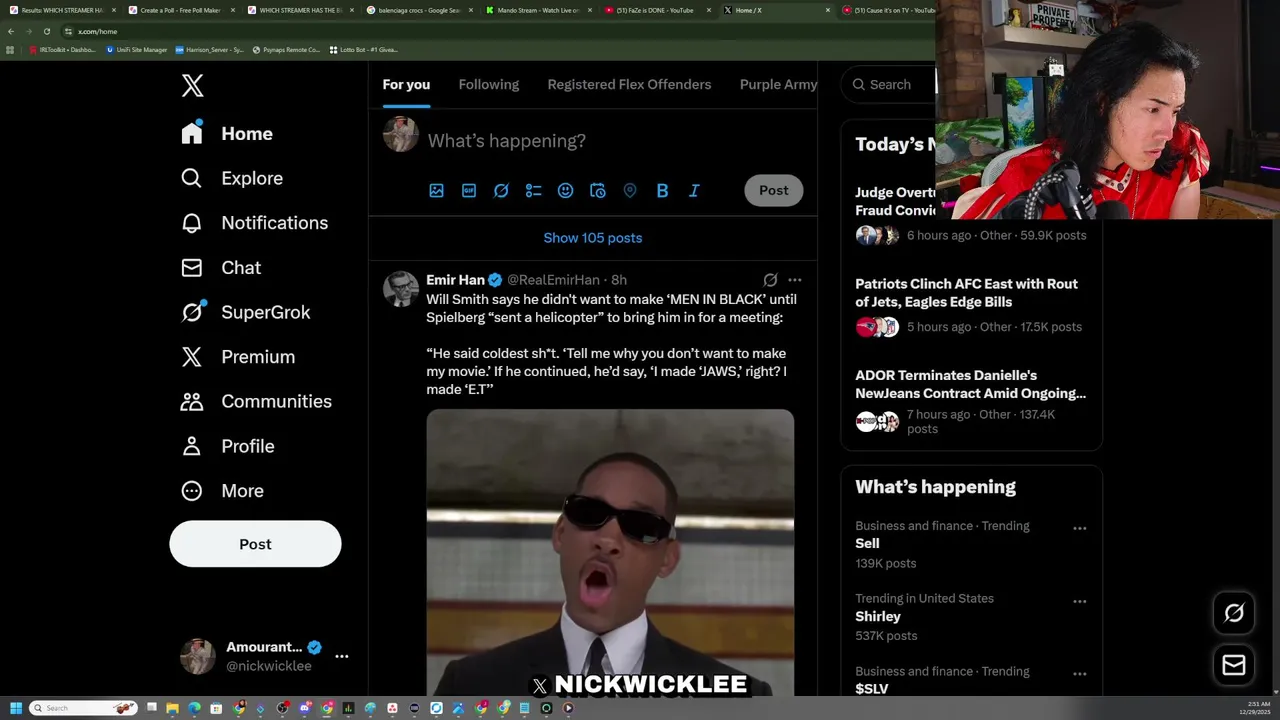Screen dimensions: 1280x720
Task: Open Notifications in the sidebar
Action: tap(254, 223)
